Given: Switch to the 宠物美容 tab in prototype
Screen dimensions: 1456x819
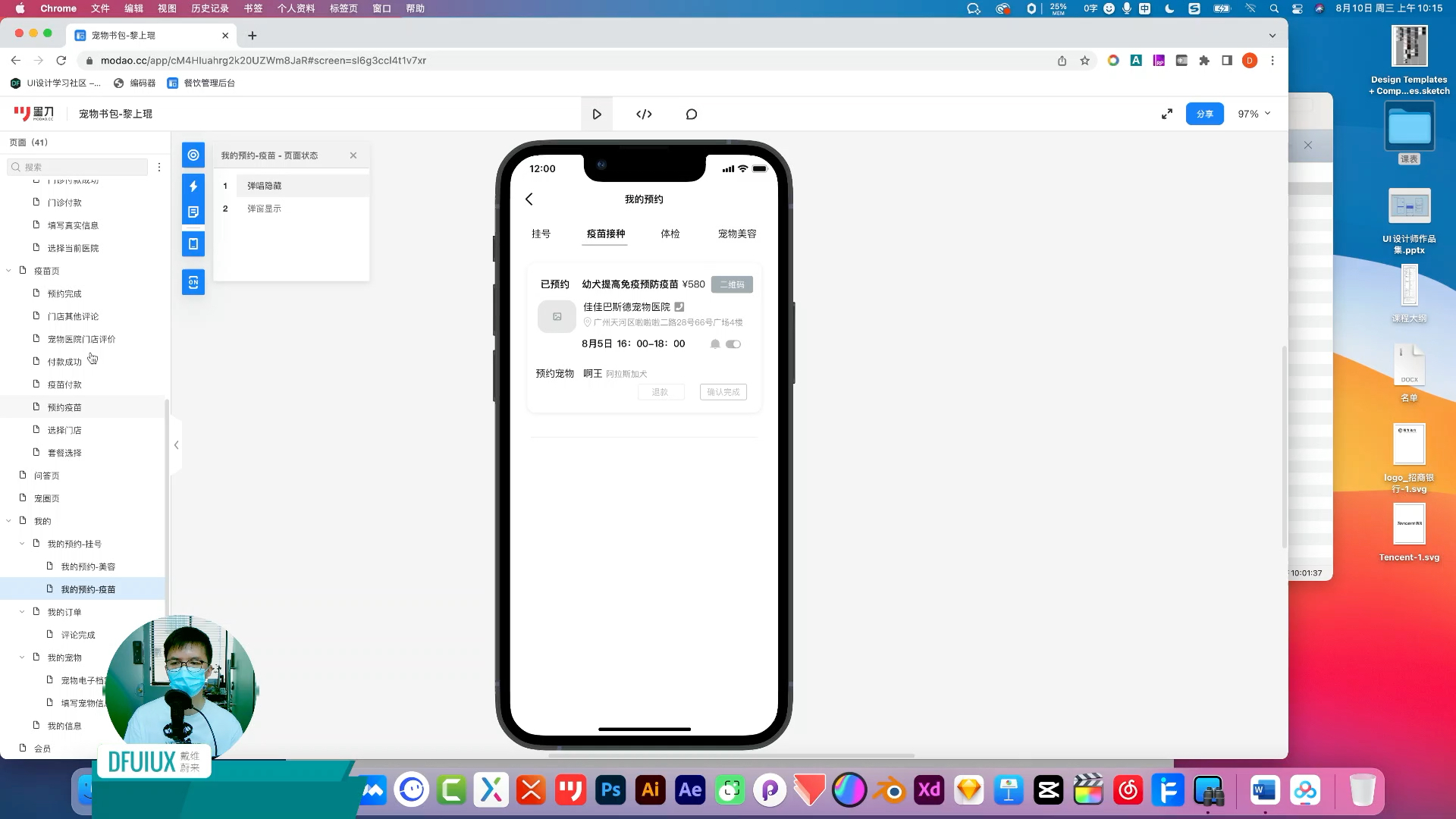Looking at the screenshot, I should pyautogui.click(x=737, y=234).
